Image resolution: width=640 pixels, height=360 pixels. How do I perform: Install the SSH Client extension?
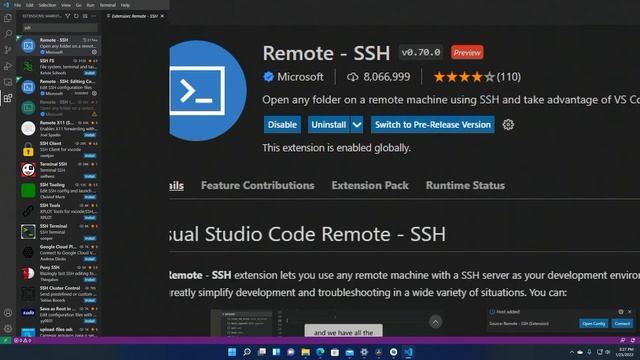coord(90,156)
